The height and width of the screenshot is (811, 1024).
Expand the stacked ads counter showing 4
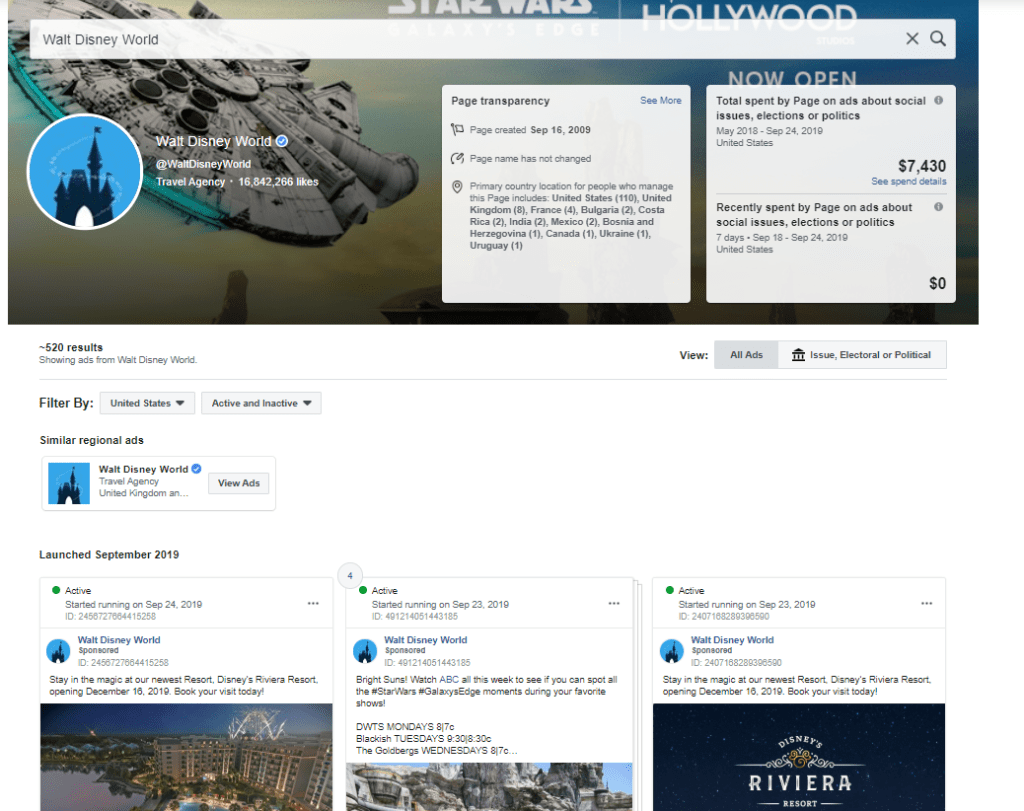click(350, 575)
